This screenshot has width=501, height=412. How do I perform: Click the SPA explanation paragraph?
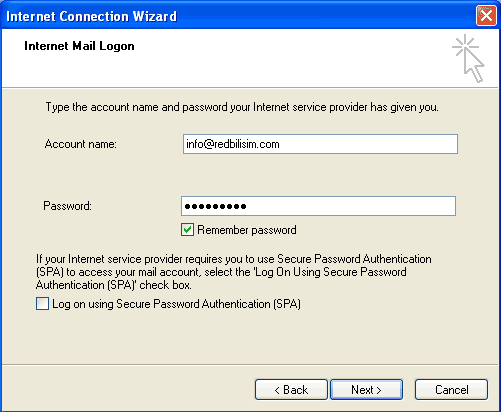pos(234,272)
